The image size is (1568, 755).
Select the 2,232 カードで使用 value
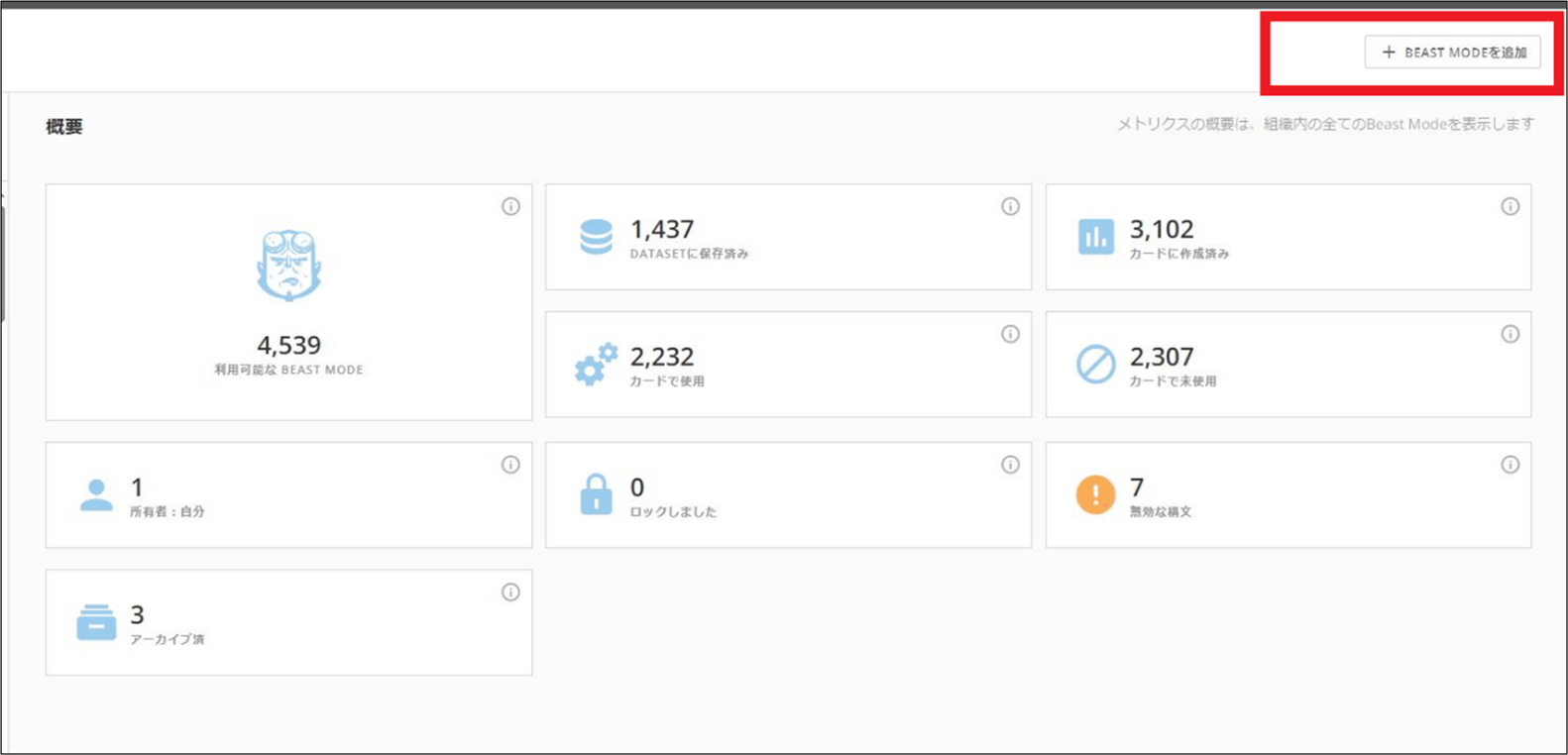point(662,357)
